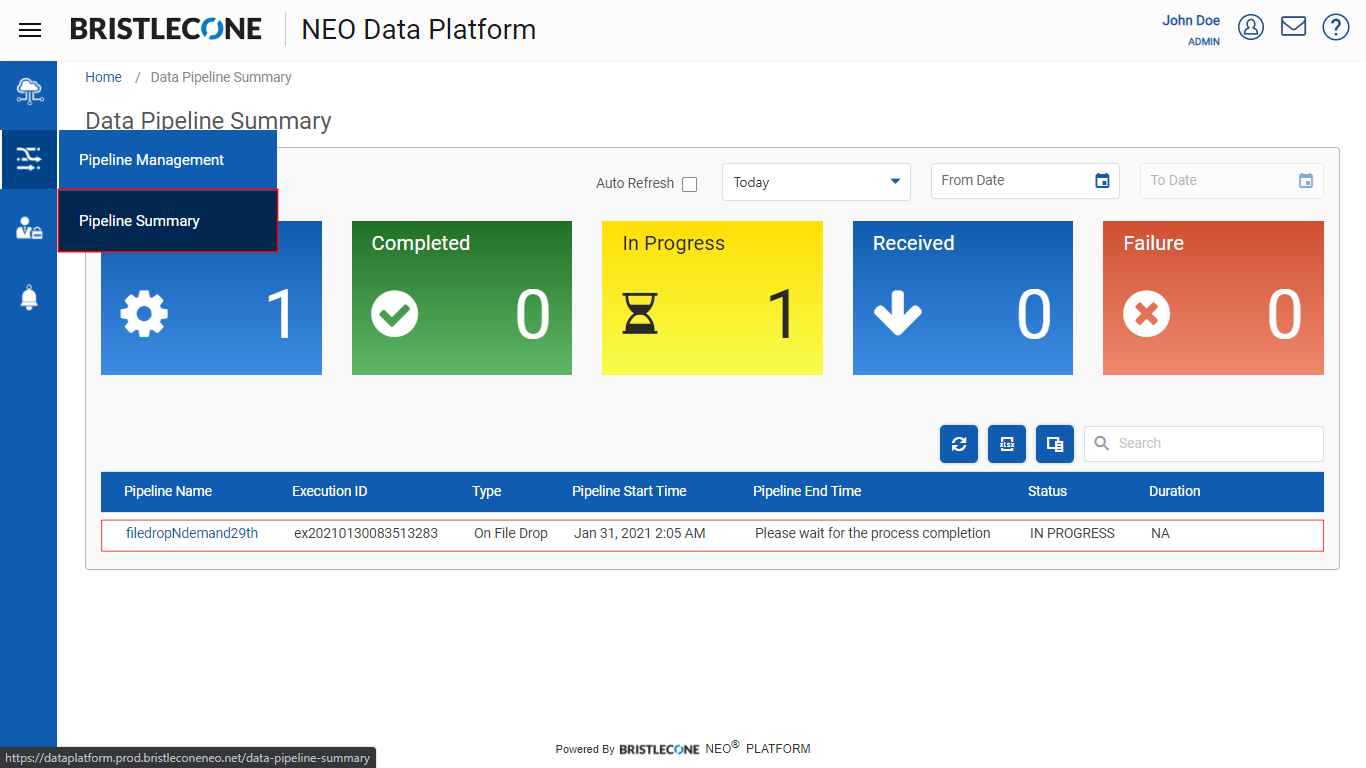Click the X icon on the Failure card
Viewport: 1366px width, 768px height.
pyautogui.click(x=1147, y=314)
